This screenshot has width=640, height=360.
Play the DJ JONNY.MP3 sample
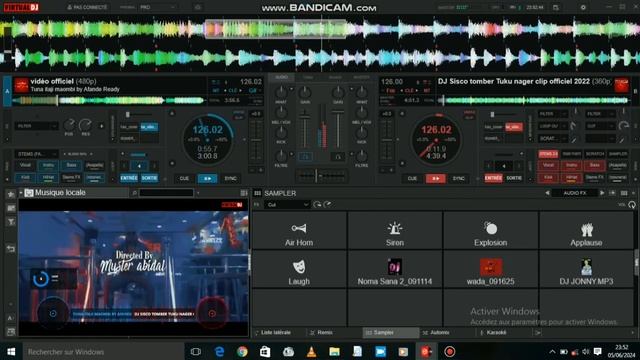point(586,269)
